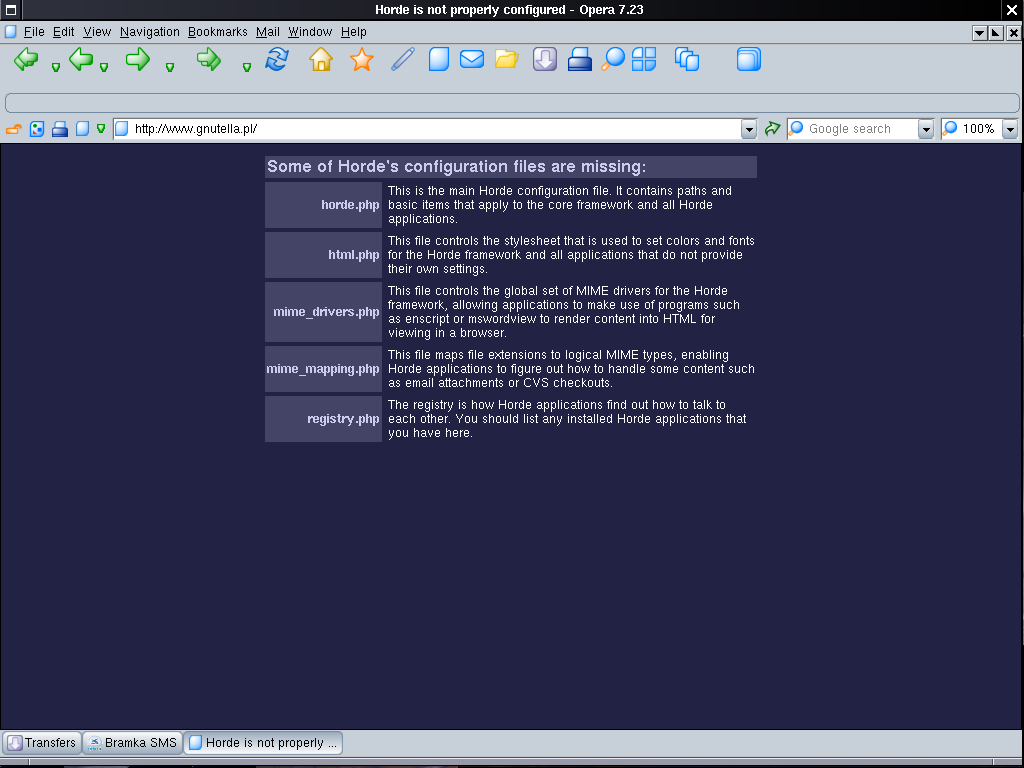This screenshot has width=1024, height=768.
Task: Open bookmarks with the star icon
Action: pyautogui.click(x=362, y=60)
